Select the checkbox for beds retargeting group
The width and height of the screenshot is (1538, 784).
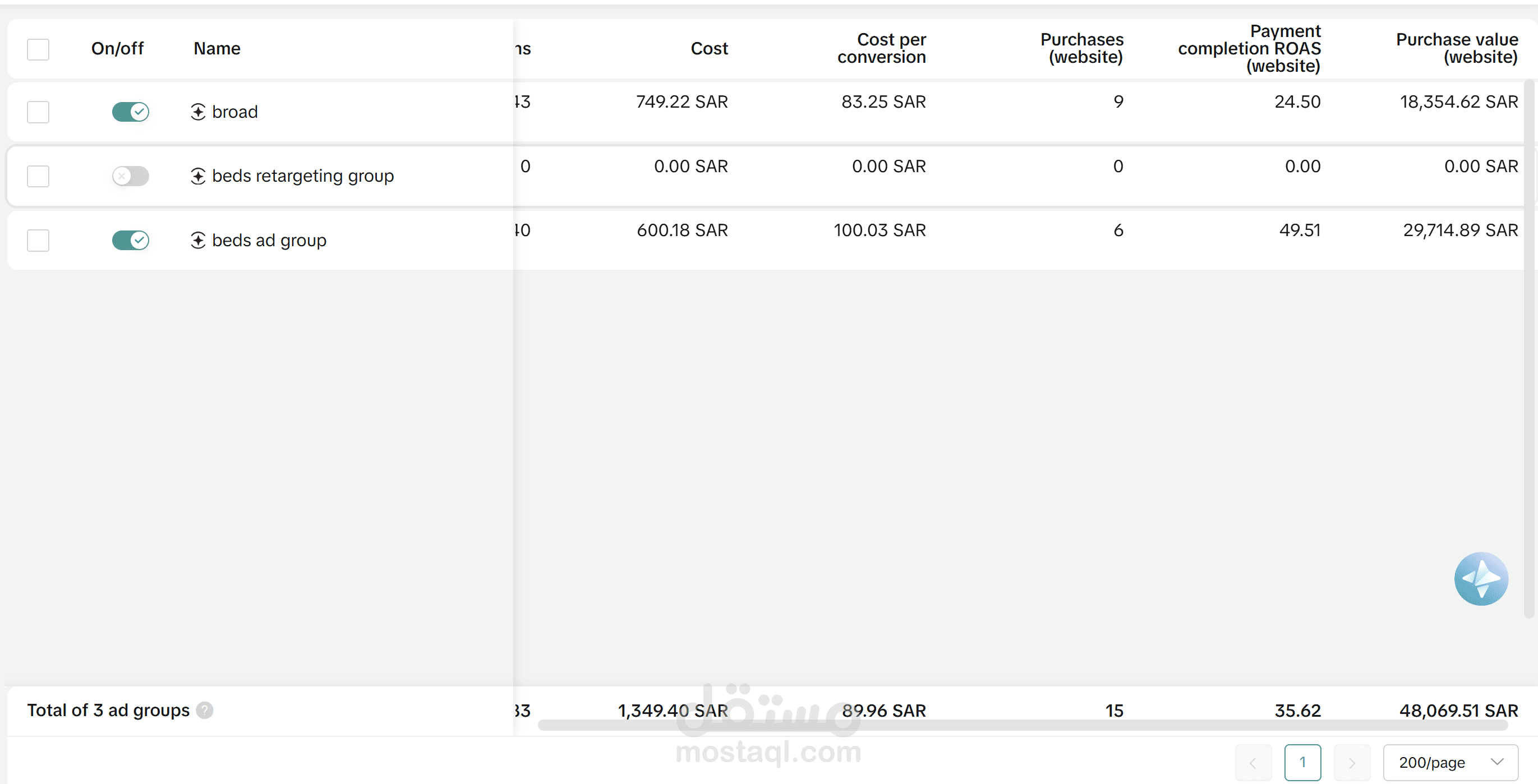tap(38, 176)
